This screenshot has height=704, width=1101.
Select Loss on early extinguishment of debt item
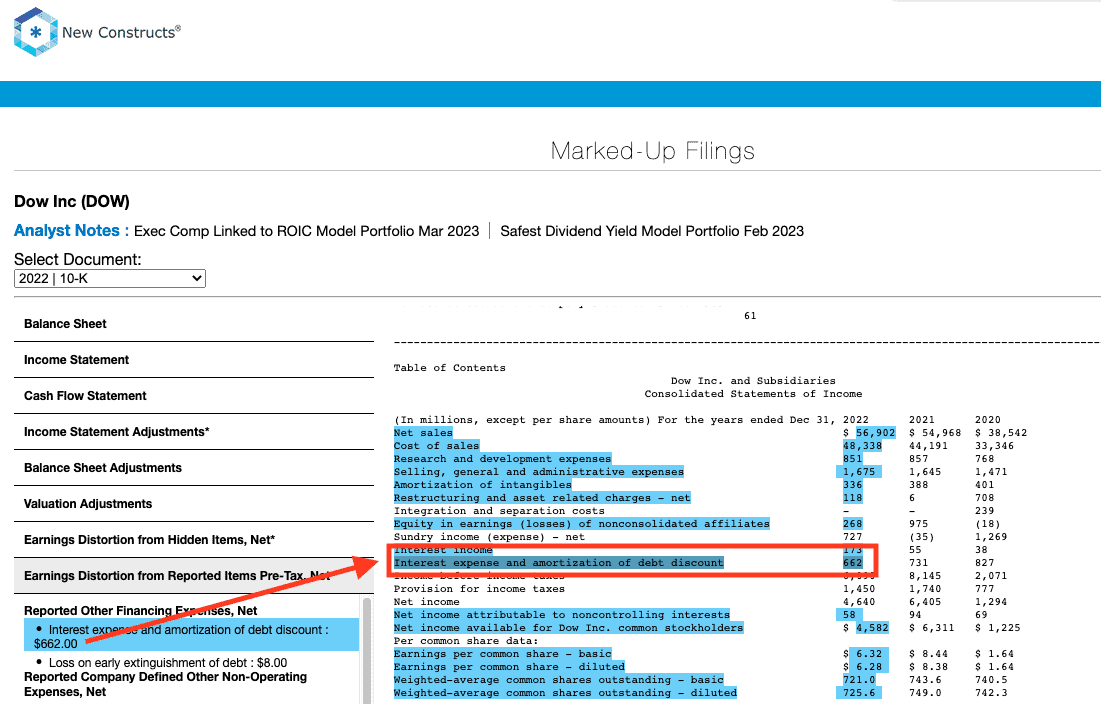click(x=168, y=663)
